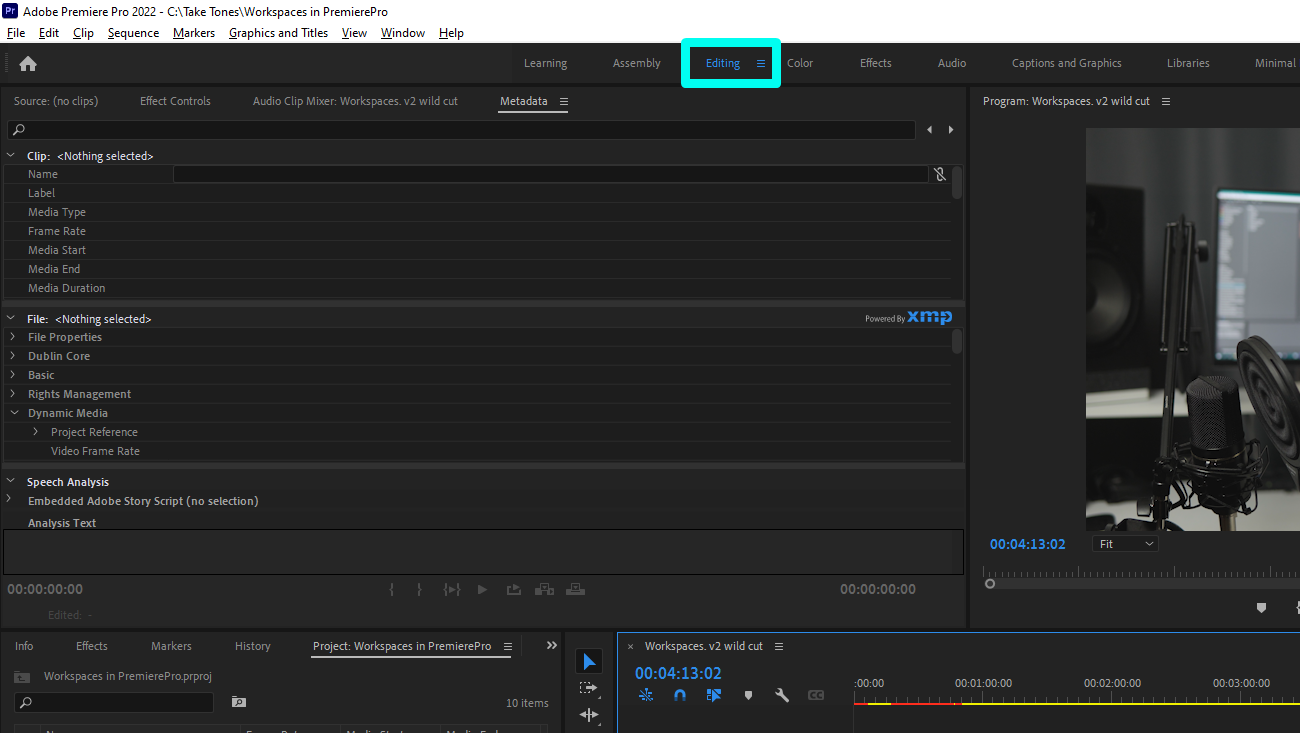This screenshot has width=1300, height=733.
Task: Pick the Track Select Forward tool
Action: pyautogui.click(x=589, y=688)
